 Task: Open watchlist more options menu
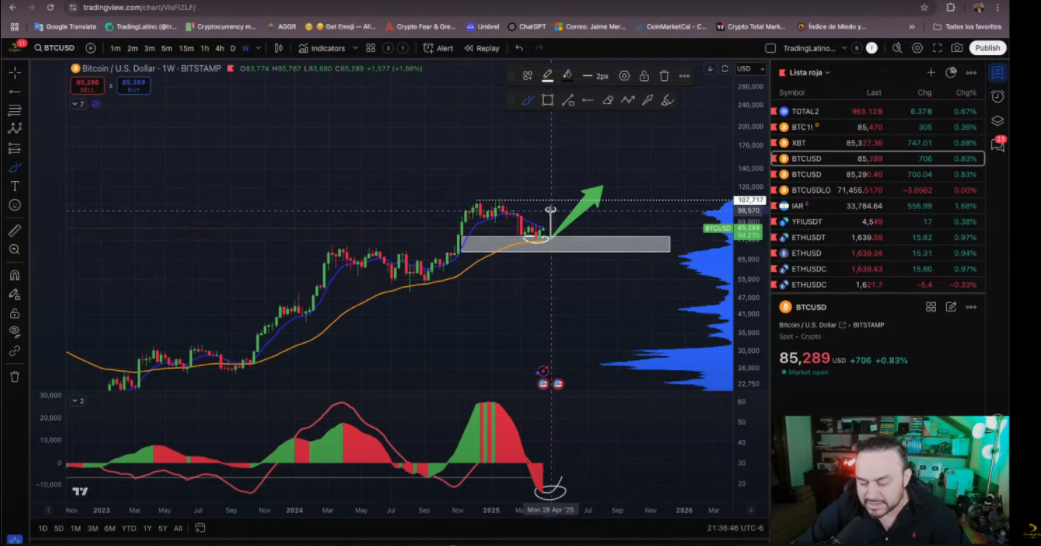point(971,72)
